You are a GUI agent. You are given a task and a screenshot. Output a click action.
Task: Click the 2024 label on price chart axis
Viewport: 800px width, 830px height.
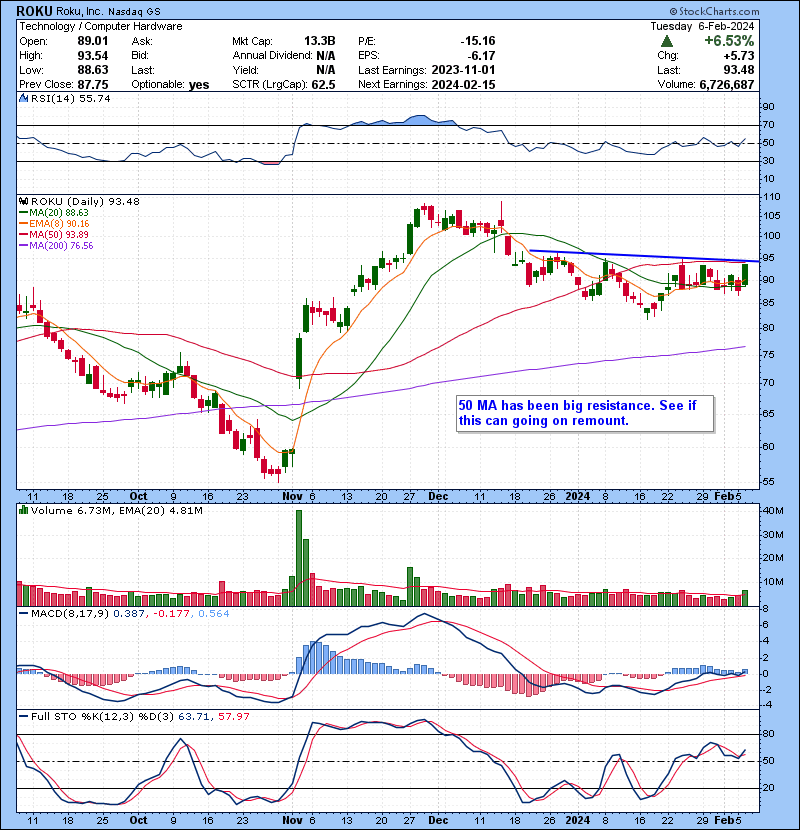point(578,497)
